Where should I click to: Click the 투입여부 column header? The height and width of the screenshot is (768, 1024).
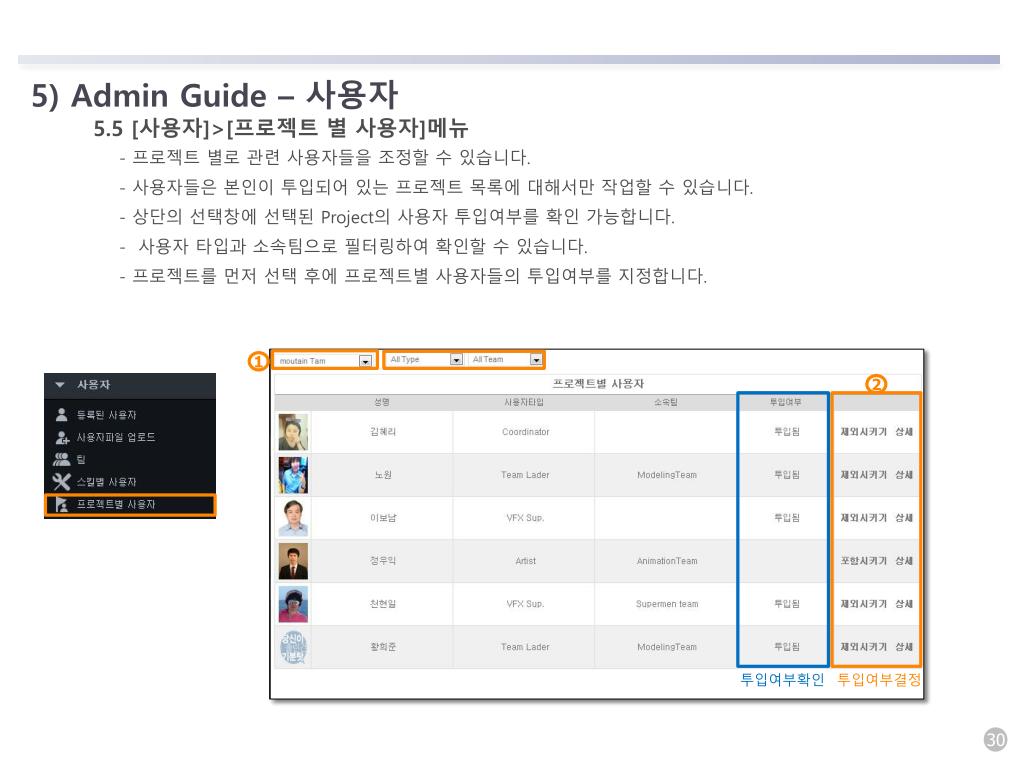785,402
